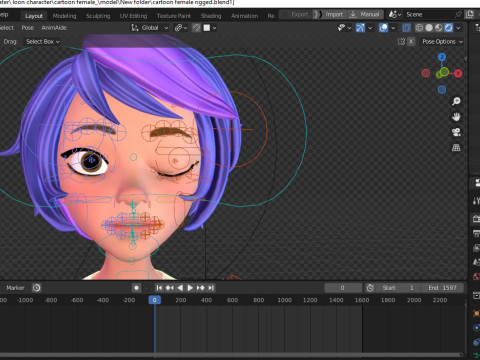The image size is (480, 360).
Task: Toggle show overlays button
Action: tap(383, 28)
